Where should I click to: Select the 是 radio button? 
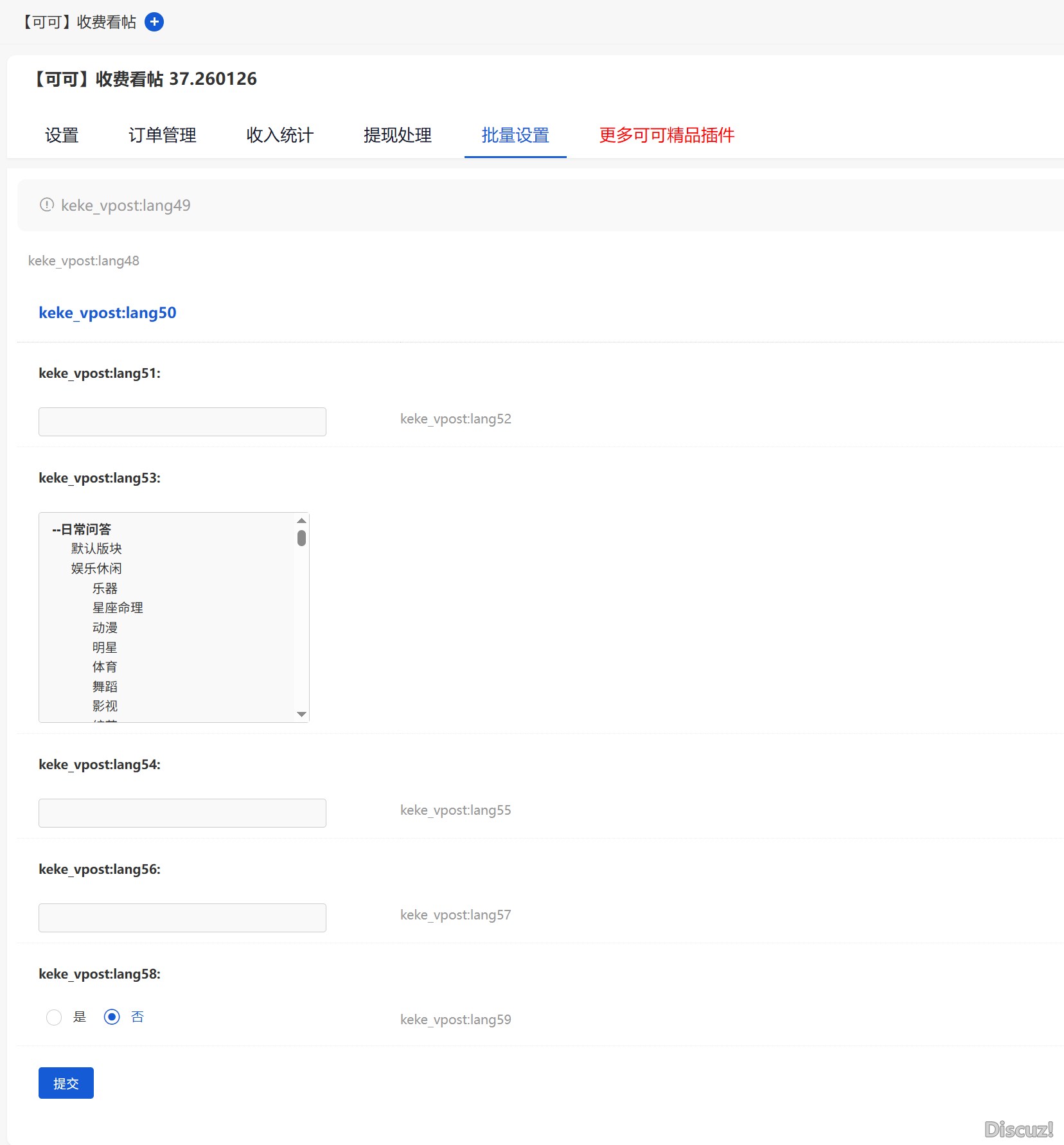click(54, 1017)
